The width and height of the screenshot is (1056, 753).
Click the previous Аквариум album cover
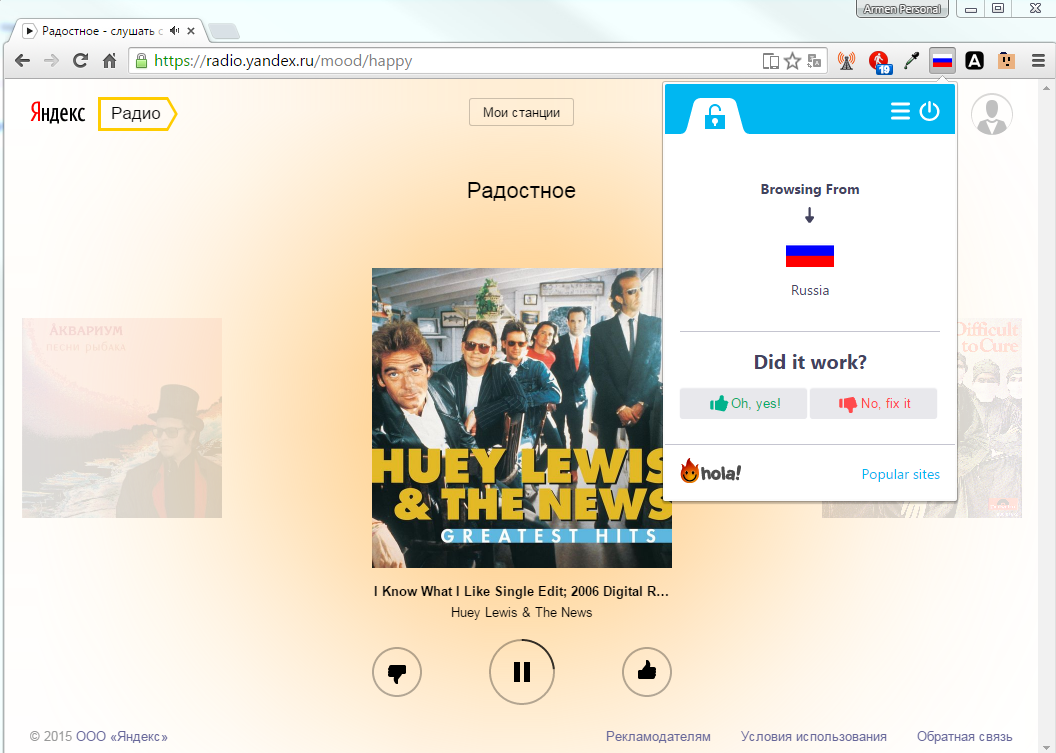[x=122, y=418]
